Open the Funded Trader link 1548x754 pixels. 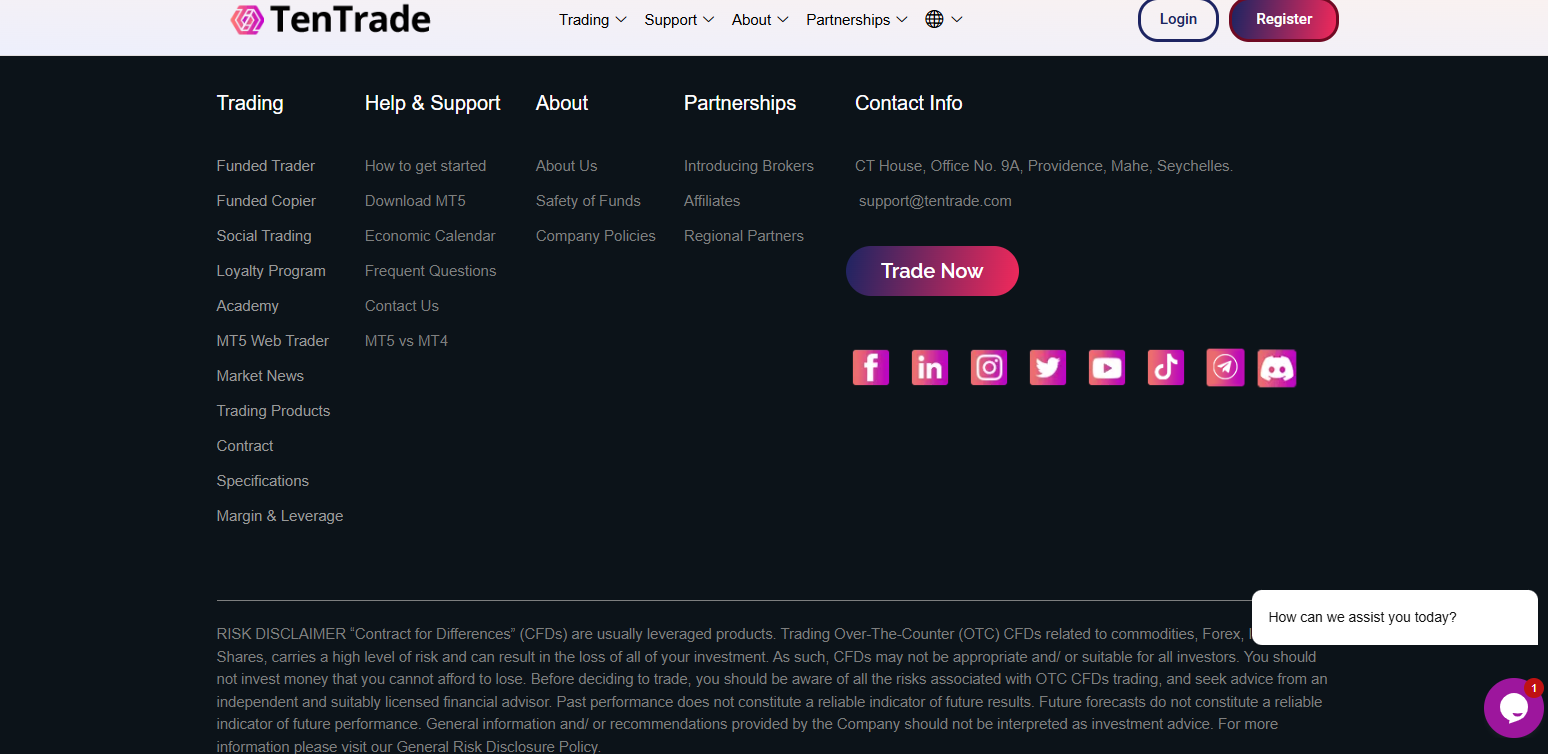[x=266, y=166]
